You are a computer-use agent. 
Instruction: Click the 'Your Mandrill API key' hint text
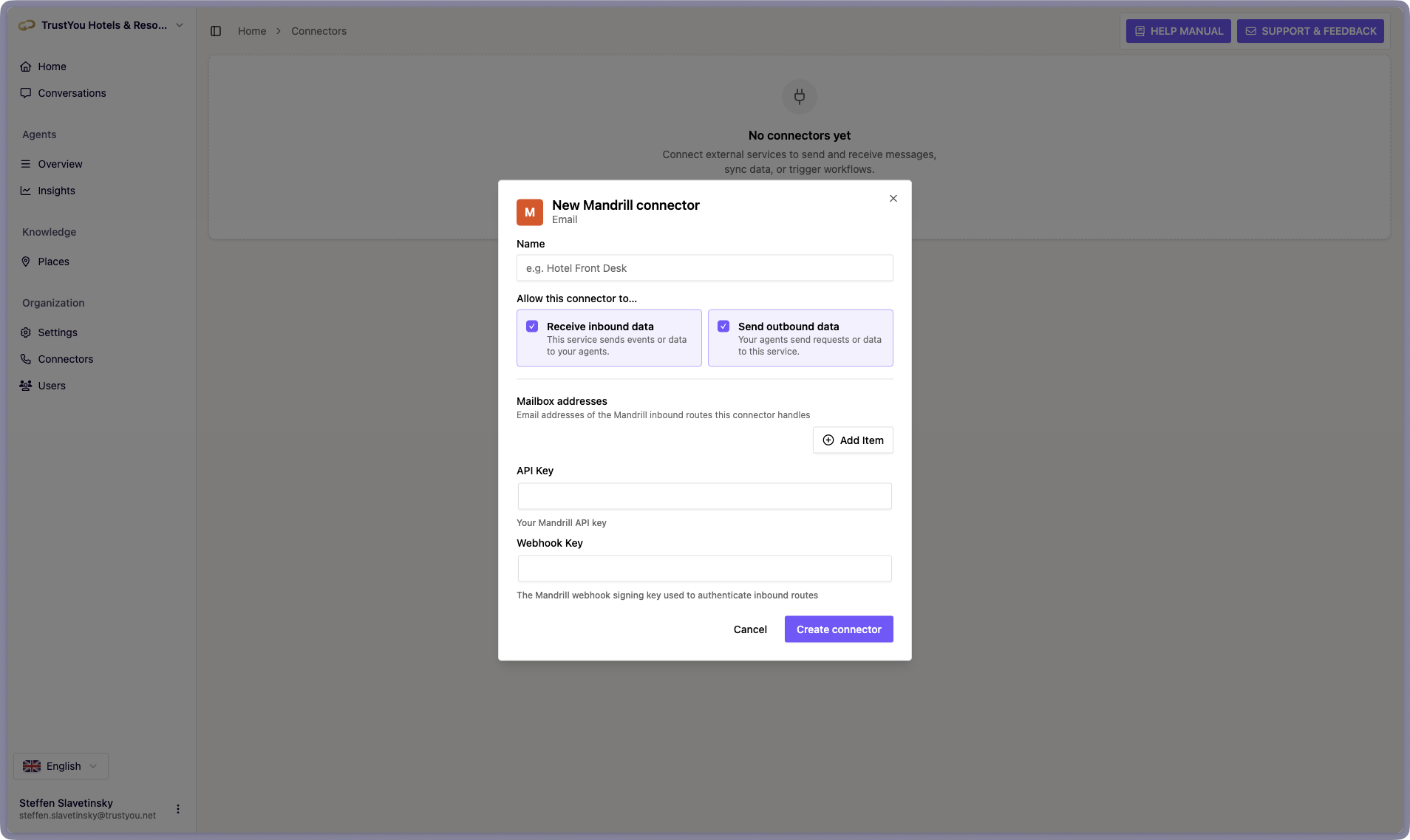pyautogui.click(x=562, y=523)
